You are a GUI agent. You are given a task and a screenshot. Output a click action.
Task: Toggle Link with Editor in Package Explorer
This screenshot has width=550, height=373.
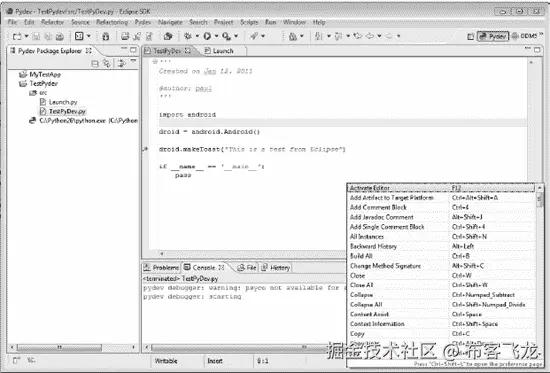tap(107, 63)
